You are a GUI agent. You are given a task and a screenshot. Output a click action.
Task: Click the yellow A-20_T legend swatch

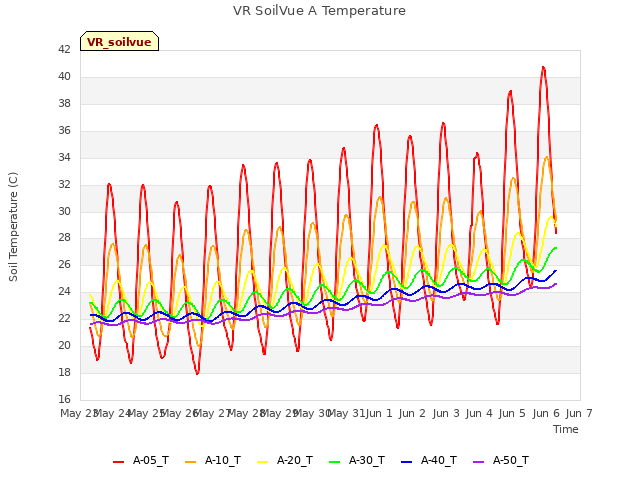[x=262, y=462]
